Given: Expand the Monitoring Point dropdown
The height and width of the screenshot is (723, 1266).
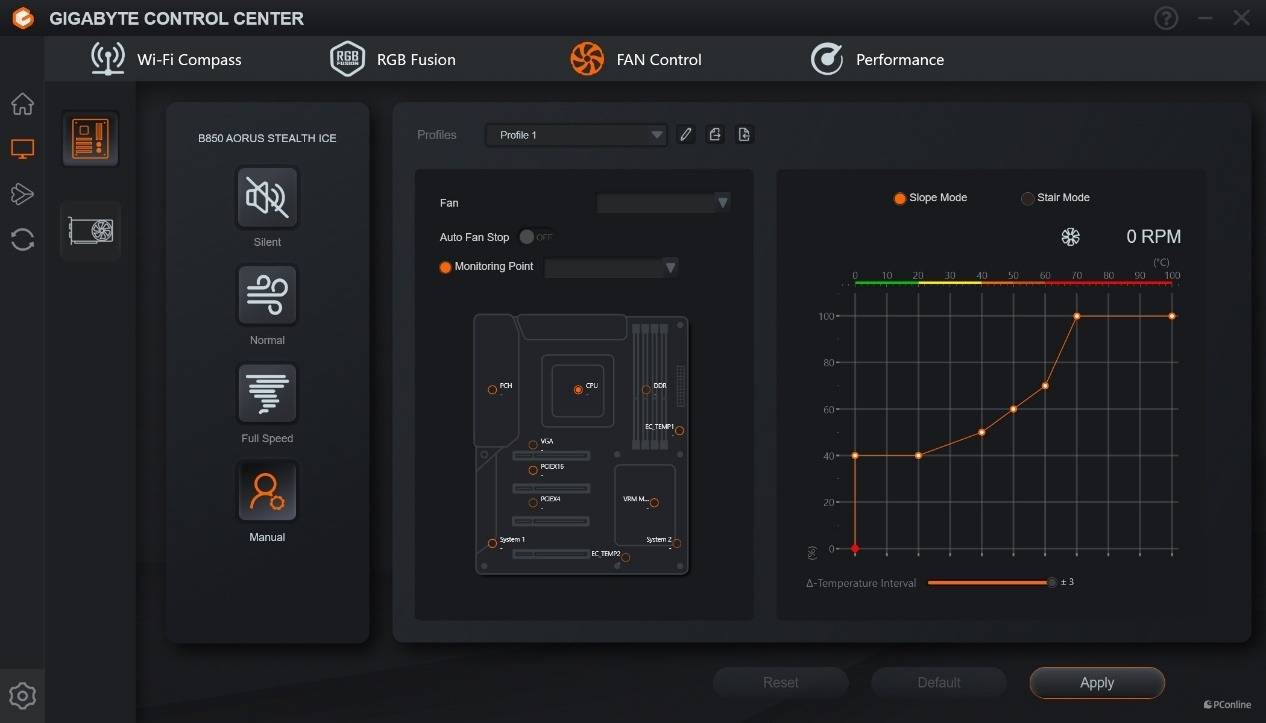Looking at the screenshot, I should (611, 267).
